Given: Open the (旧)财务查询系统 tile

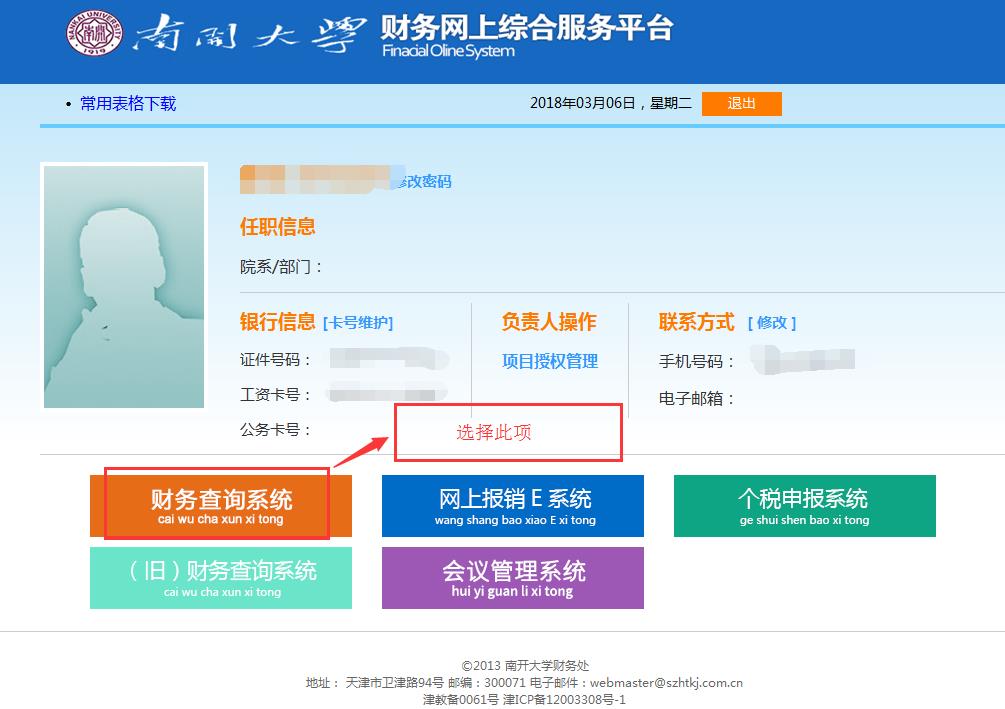Looking at the screenshot, I should (221, 577).
